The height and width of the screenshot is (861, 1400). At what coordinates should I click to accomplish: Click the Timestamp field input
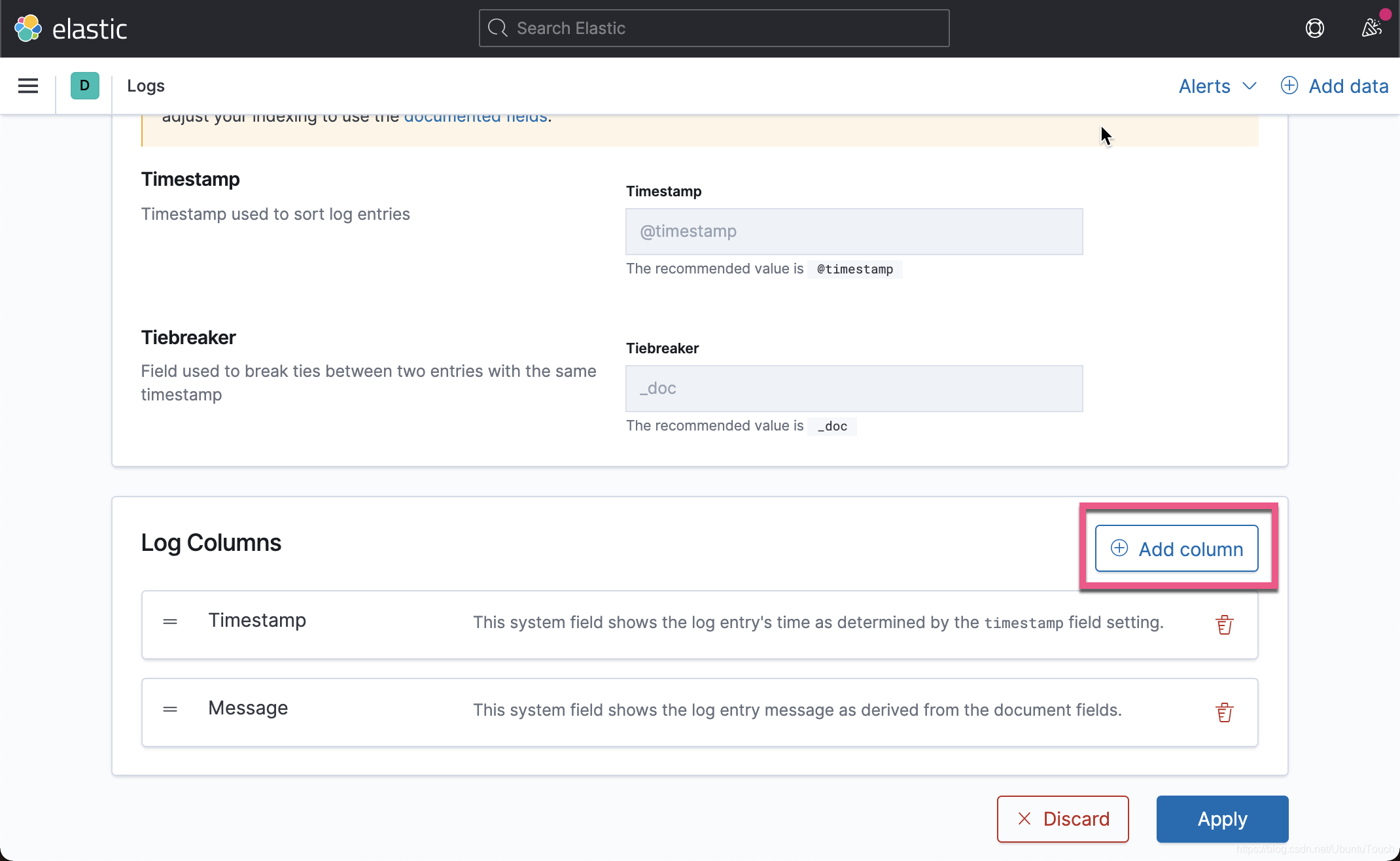(854, 232)
